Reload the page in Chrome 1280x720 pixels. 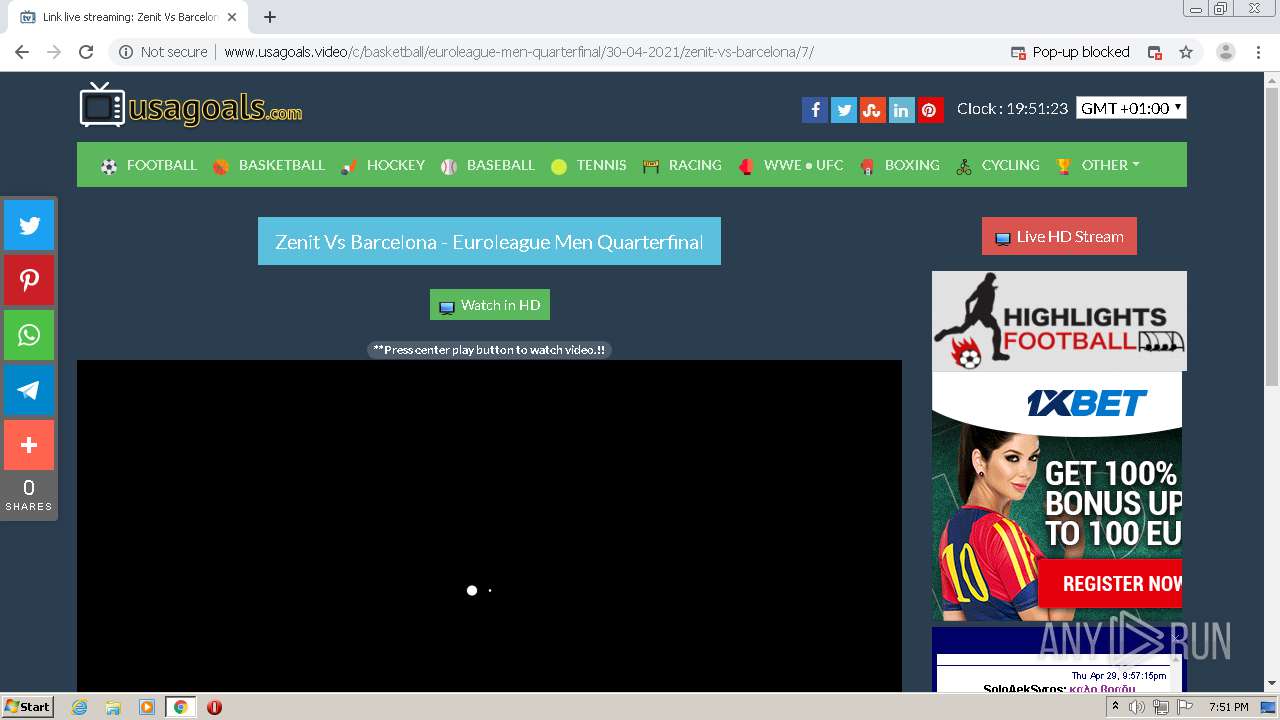[86, 52]
